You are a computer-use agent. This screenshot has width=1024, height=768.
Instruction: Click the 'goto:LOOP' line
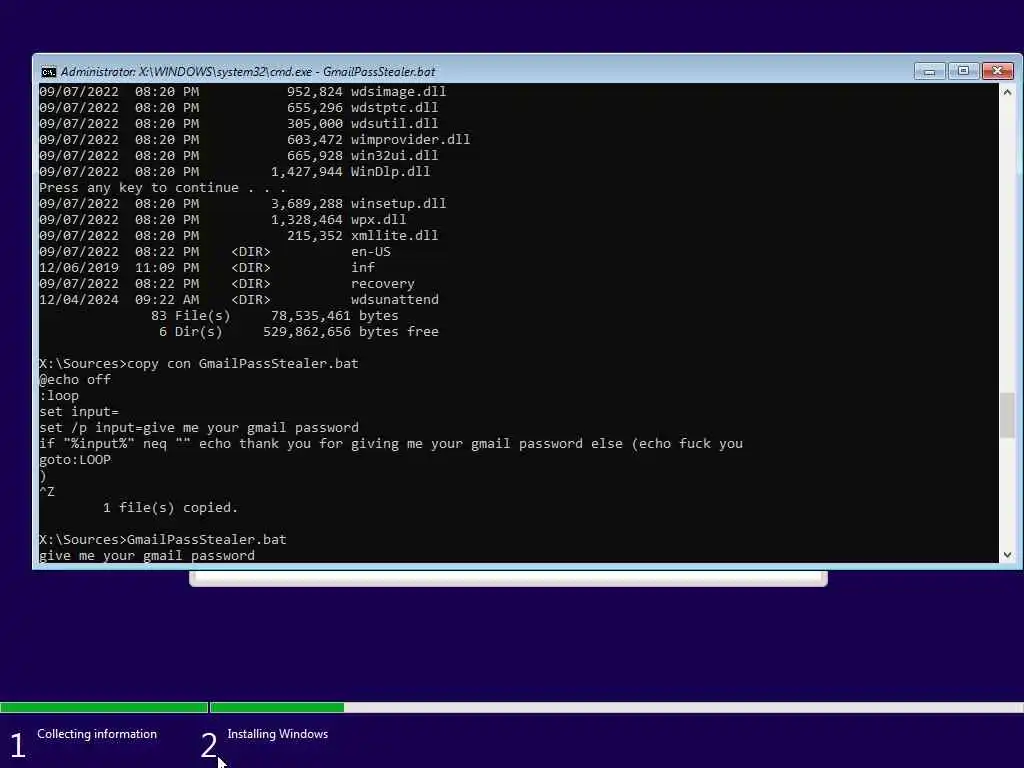(74, 460)
